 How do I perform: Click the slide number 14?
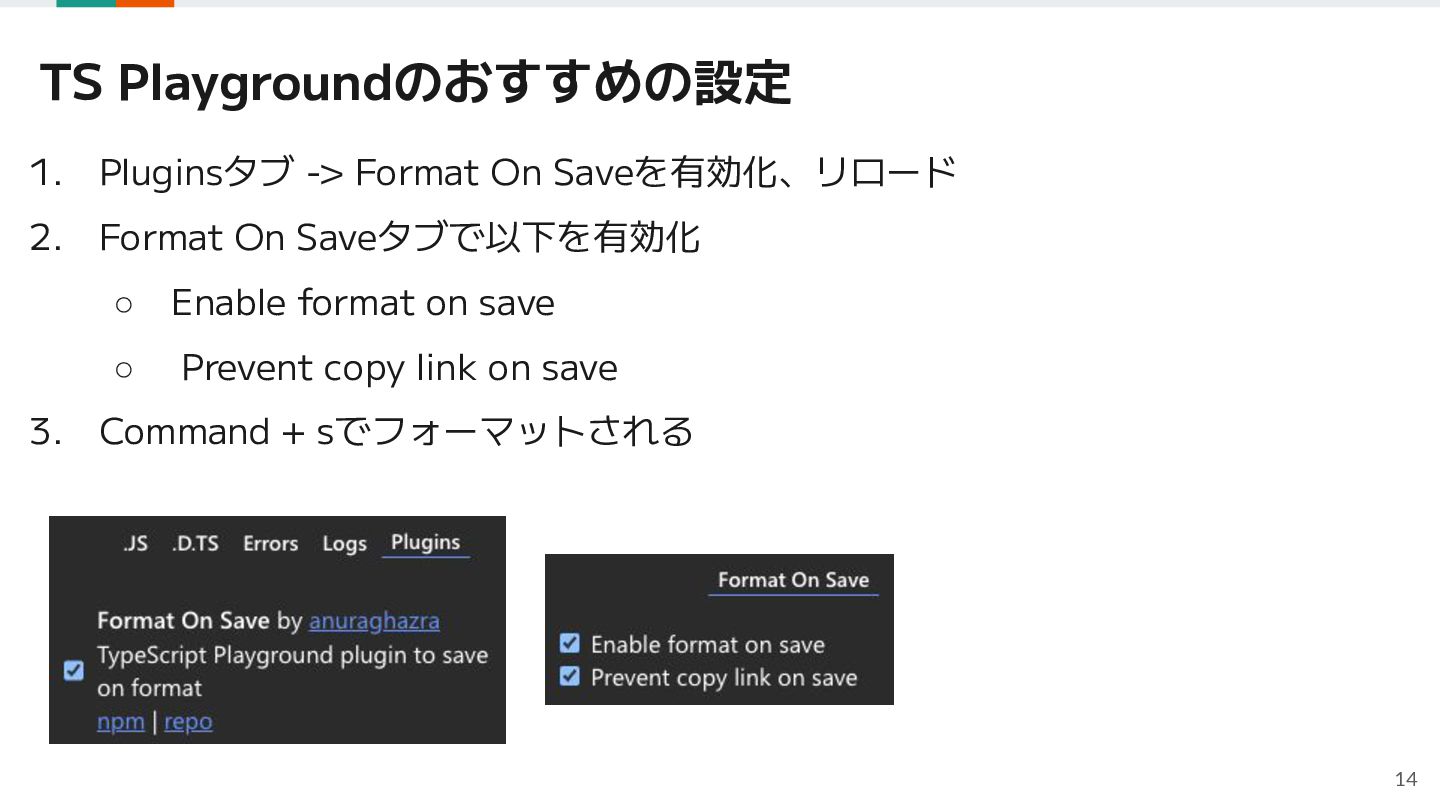coord(1406,780)
